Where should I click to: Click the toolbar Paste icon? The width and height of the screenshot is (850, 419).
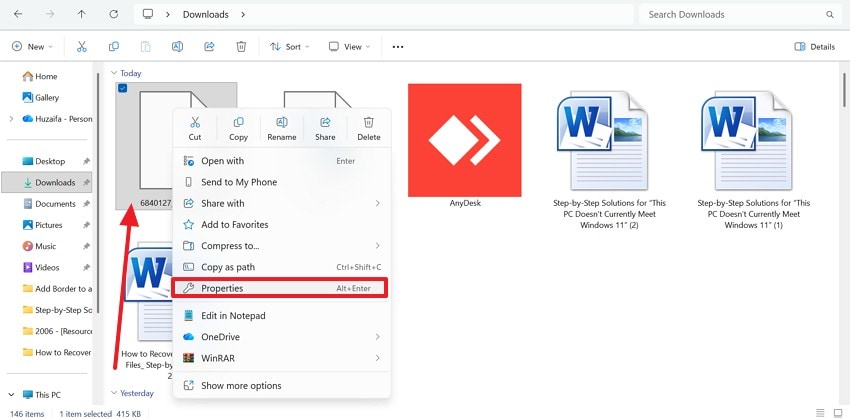[145, 47]
